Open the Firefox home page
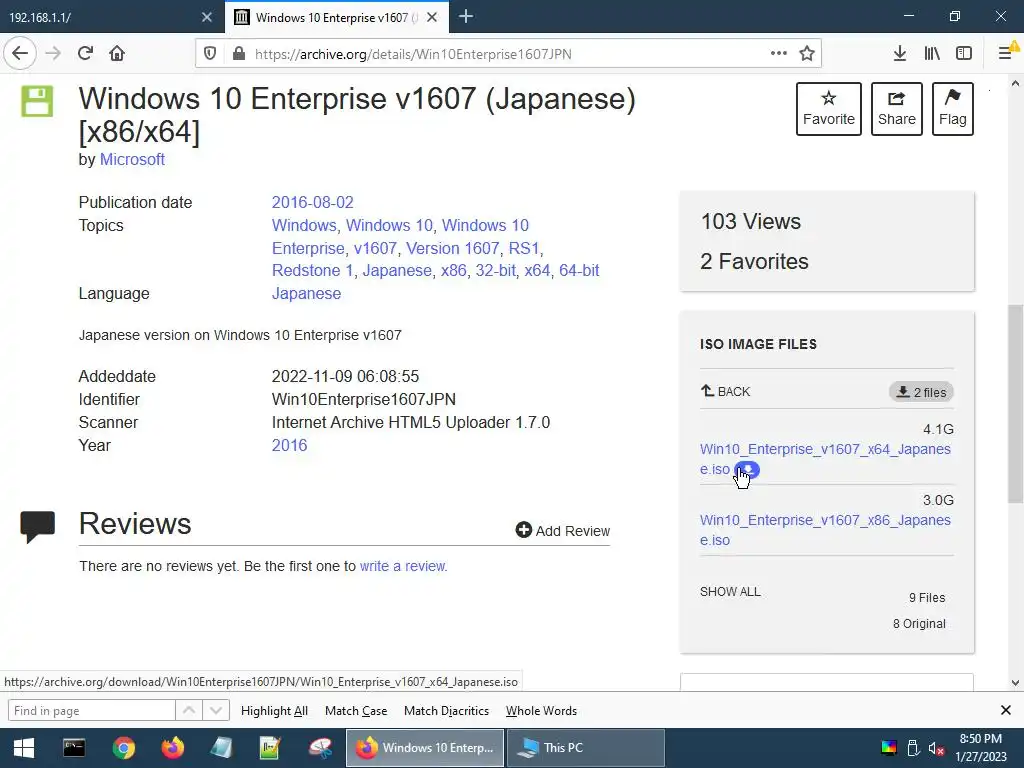 117,53
